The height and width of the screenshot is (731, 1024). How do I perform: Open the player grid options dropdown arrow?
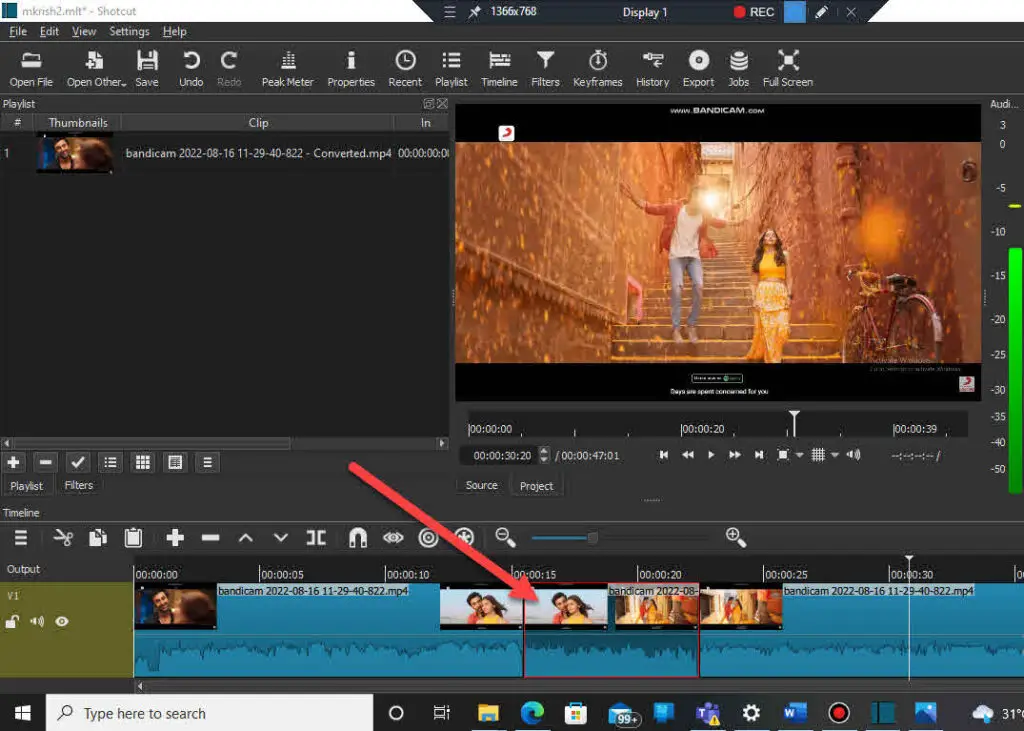[835, 455]
